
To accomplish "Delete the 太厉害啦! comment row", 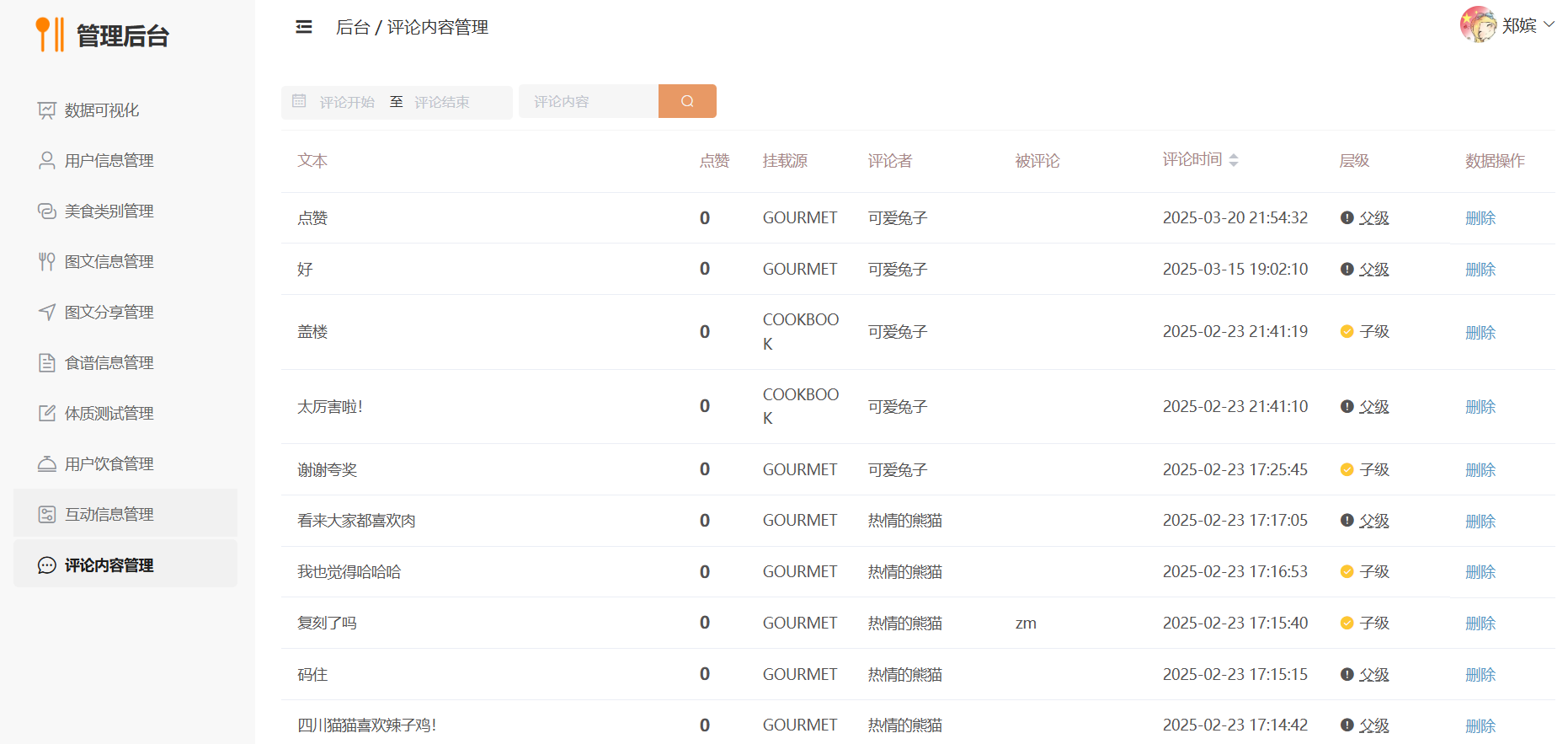I will (1480, 407).
